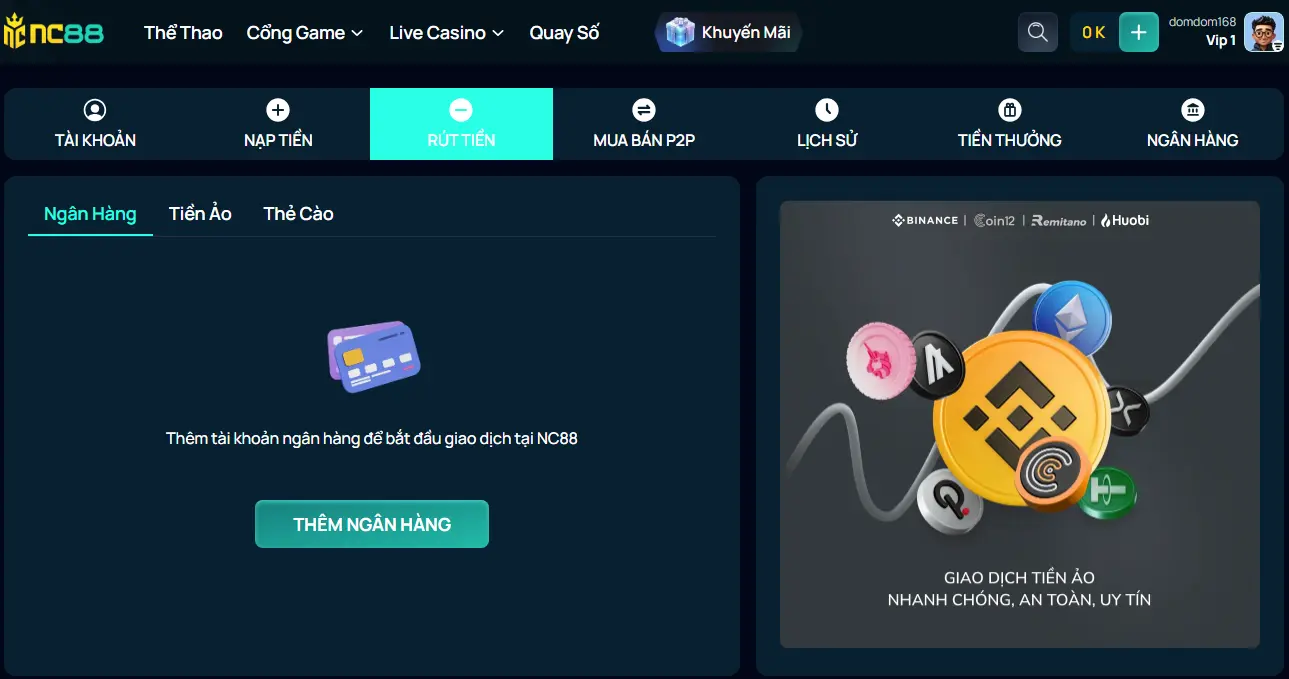Open the Quay Số menu
Image resolution: width=1289 pixels, height=679 pixels.
(564, 33)
